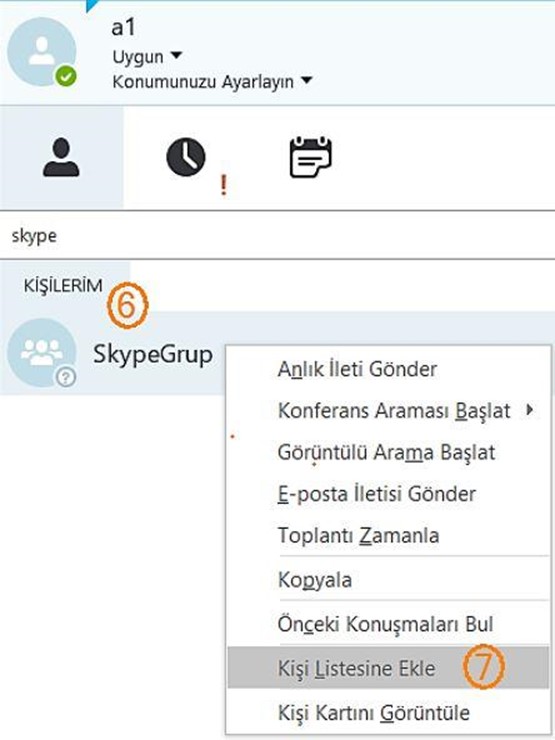Click the red exclamation alert indicator

coord(224,185)
